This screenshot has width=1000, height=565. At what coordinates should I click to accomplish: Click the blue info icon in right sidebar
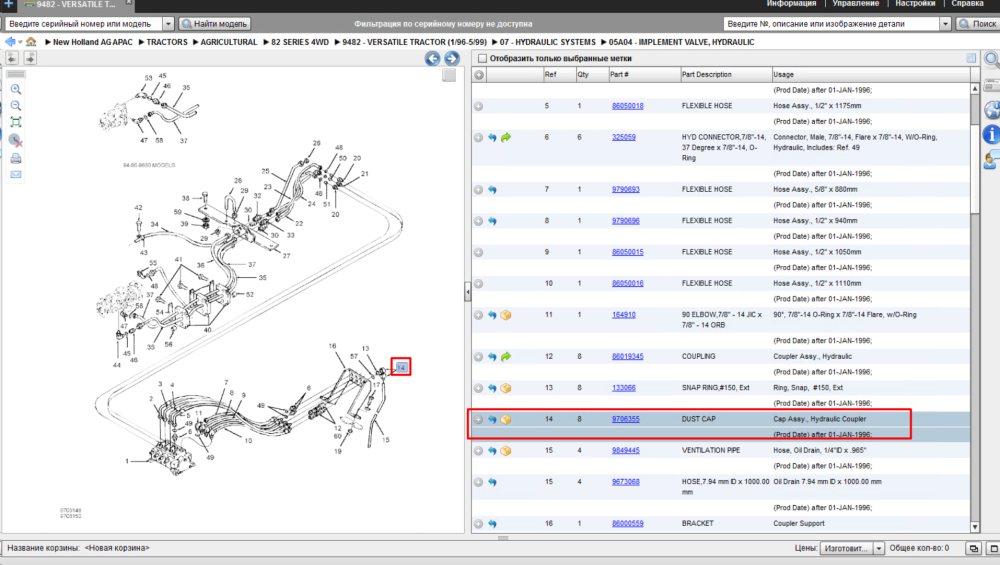click(992, 134)
